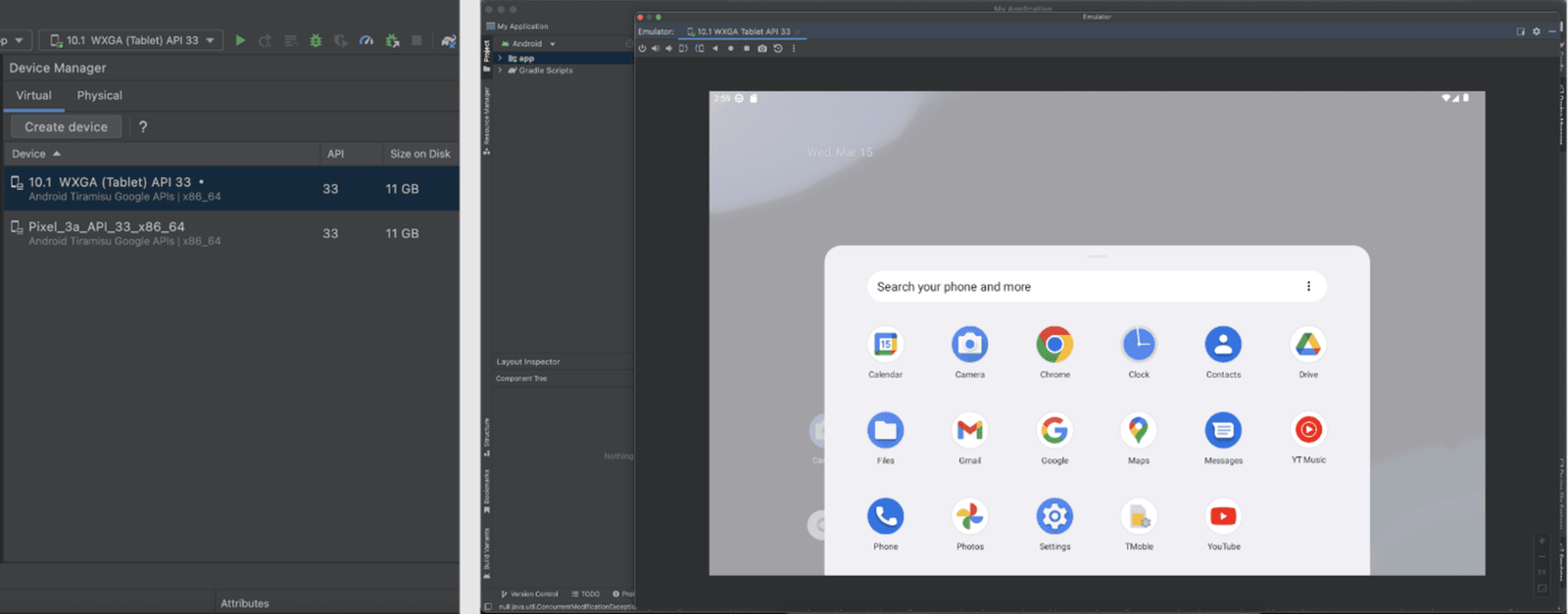Launch the Drive app icon
The image size is (1568, 614).
coord(1308,344)
